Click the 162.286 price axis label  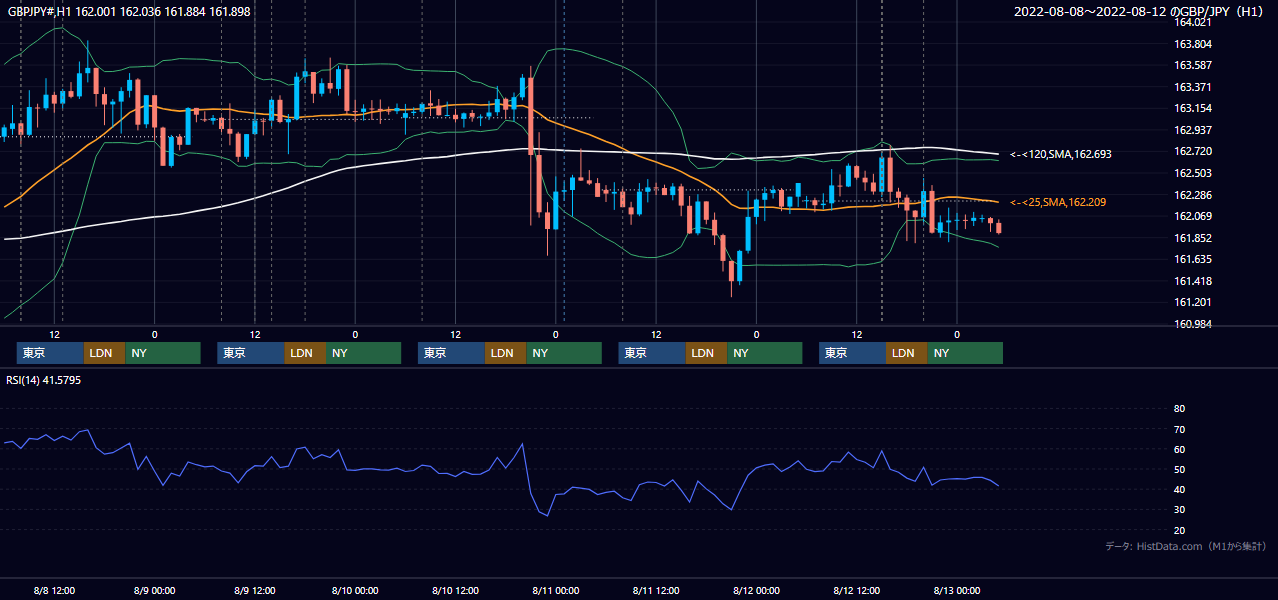tap(1193, 195)
